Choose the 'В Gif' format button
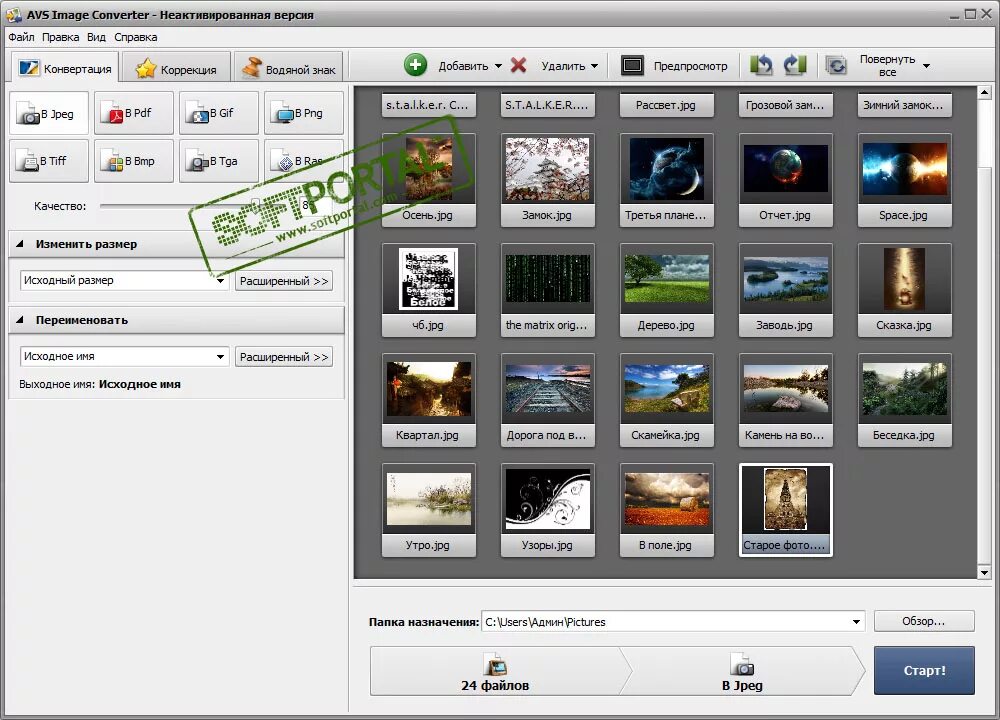 pyautogui.click(x=219, y=113)
